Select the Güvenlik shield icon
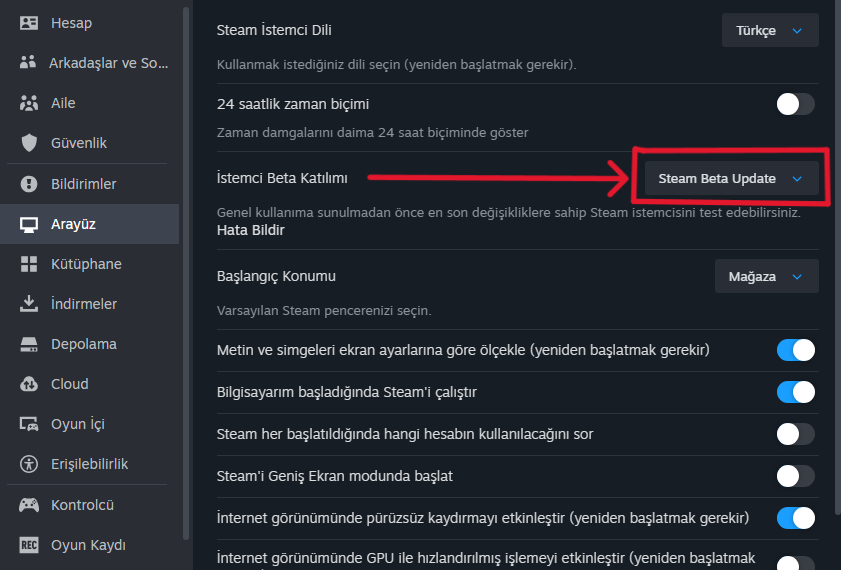841x570 pixels. point(29,143)
